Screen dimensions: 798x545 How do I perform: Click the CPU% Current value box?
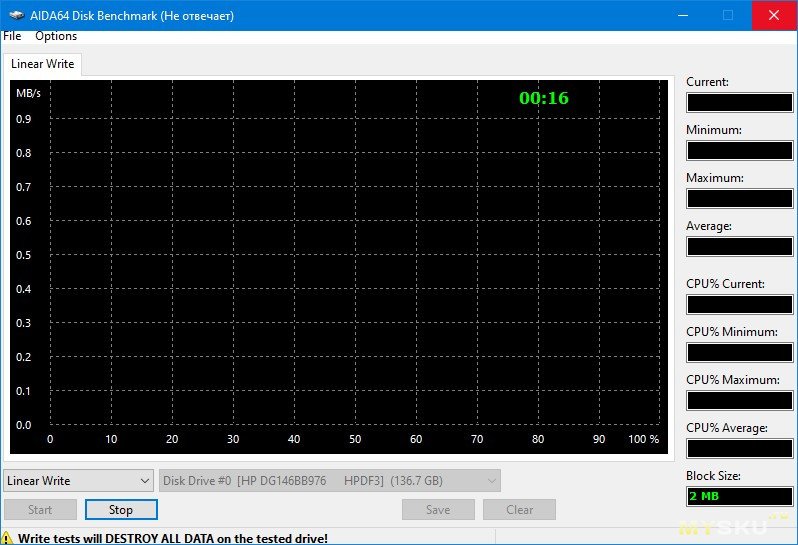click(x=739, y=304)
